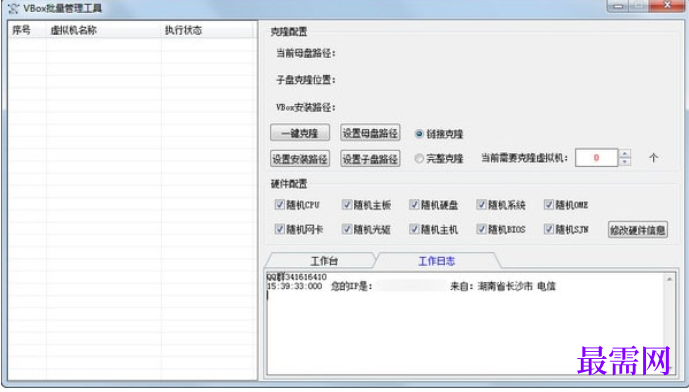Toggle 随机系统 checkbox
The image size is (689, 392).
click(481, 204)
